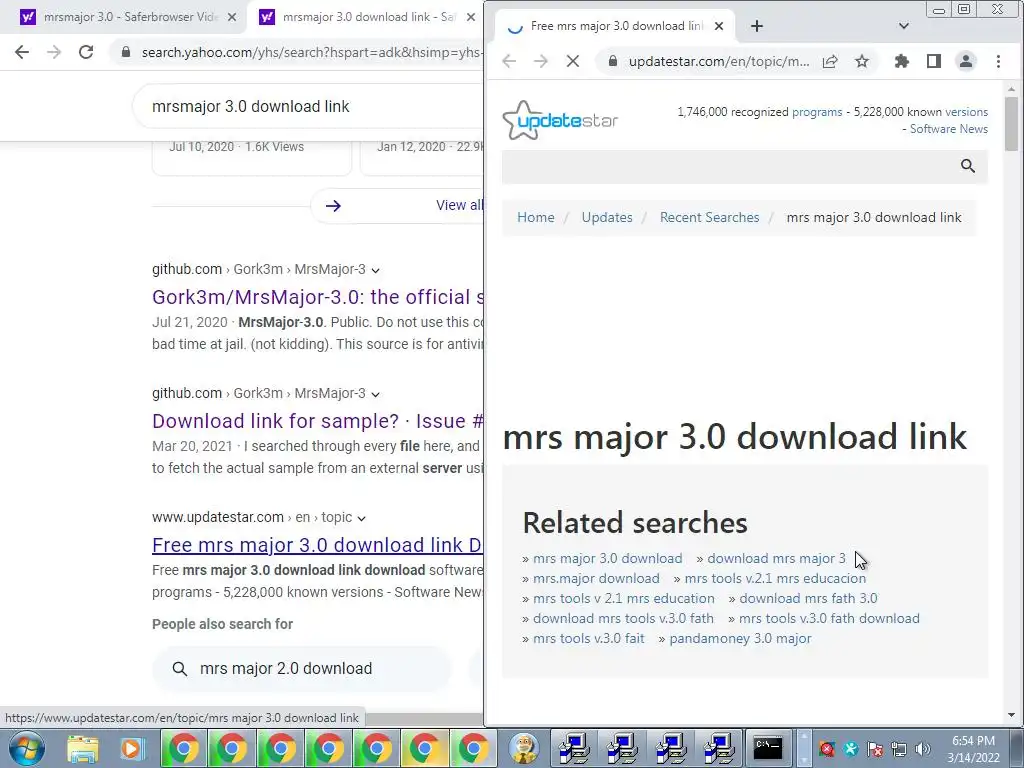This screenshot has width=1024, height=768.
Task: Toggle the browser side panel icon
Action: (934, 61)
